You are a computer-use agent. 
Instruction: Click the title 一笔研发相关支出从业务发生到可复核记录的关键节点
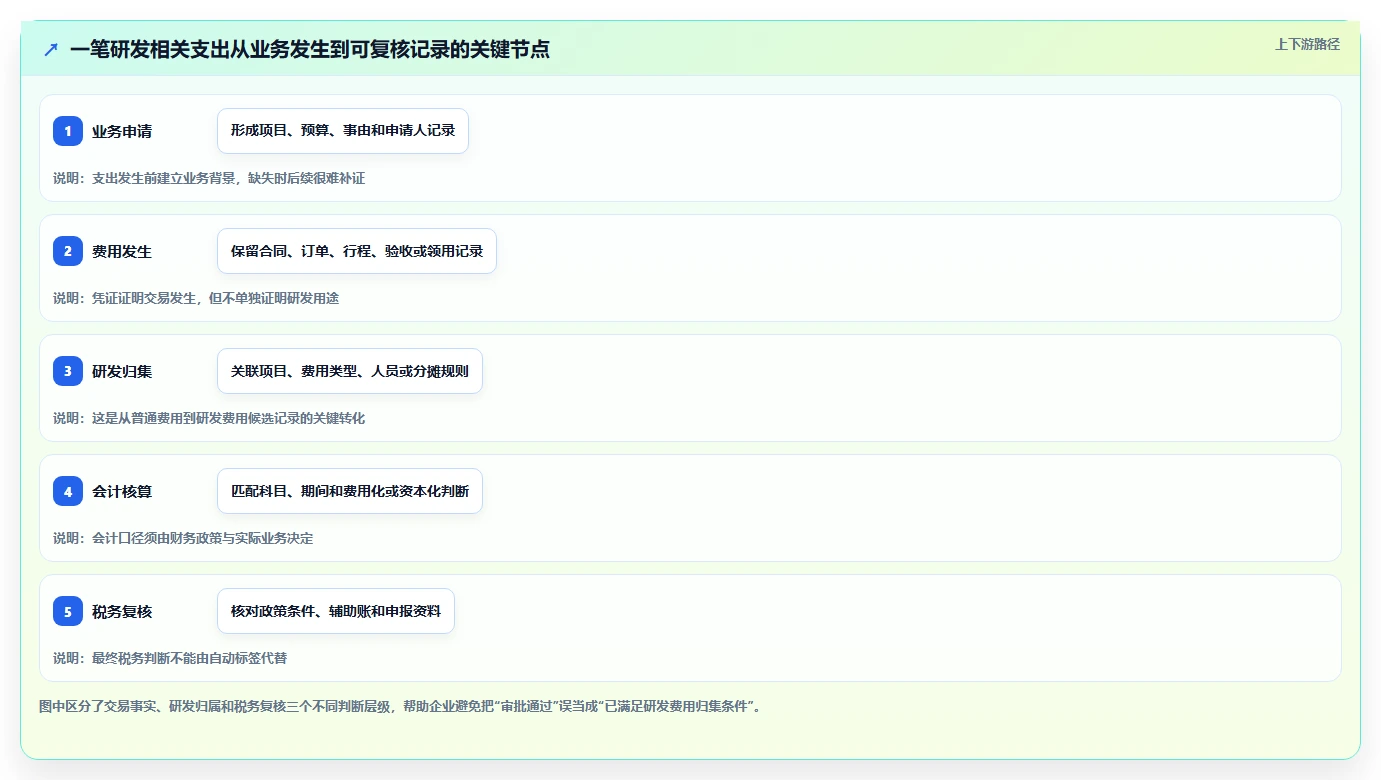click(x=310, y=49)
